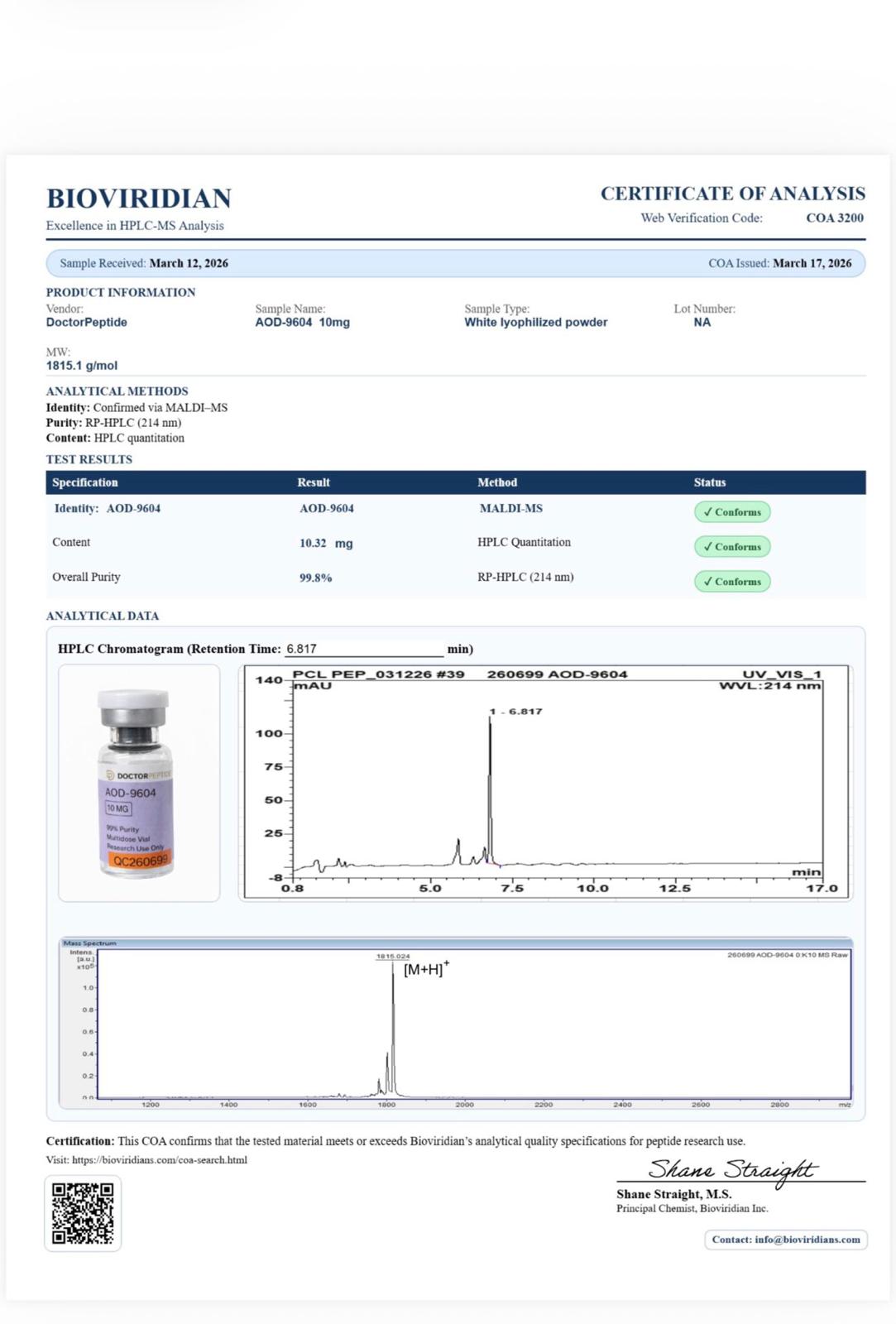Click the [M+H]+ label in mass spectrum
Viewport: 896px width, 1324px height.
pos(426,969)
